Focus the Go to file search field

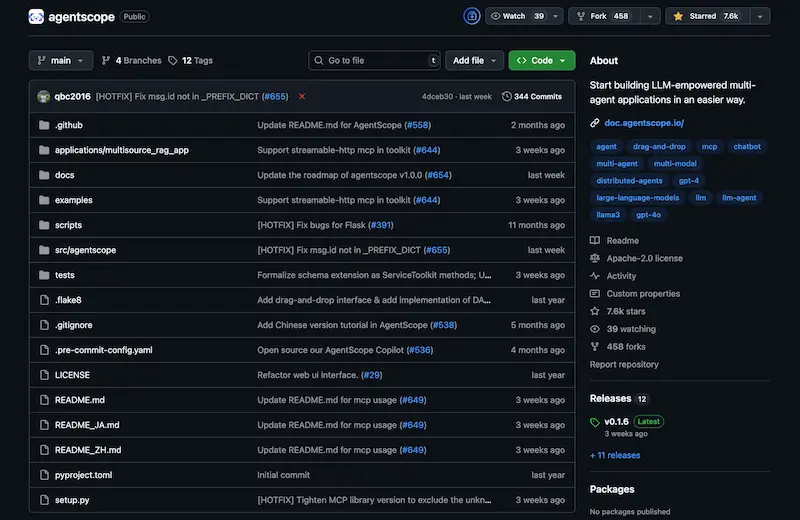374,60
